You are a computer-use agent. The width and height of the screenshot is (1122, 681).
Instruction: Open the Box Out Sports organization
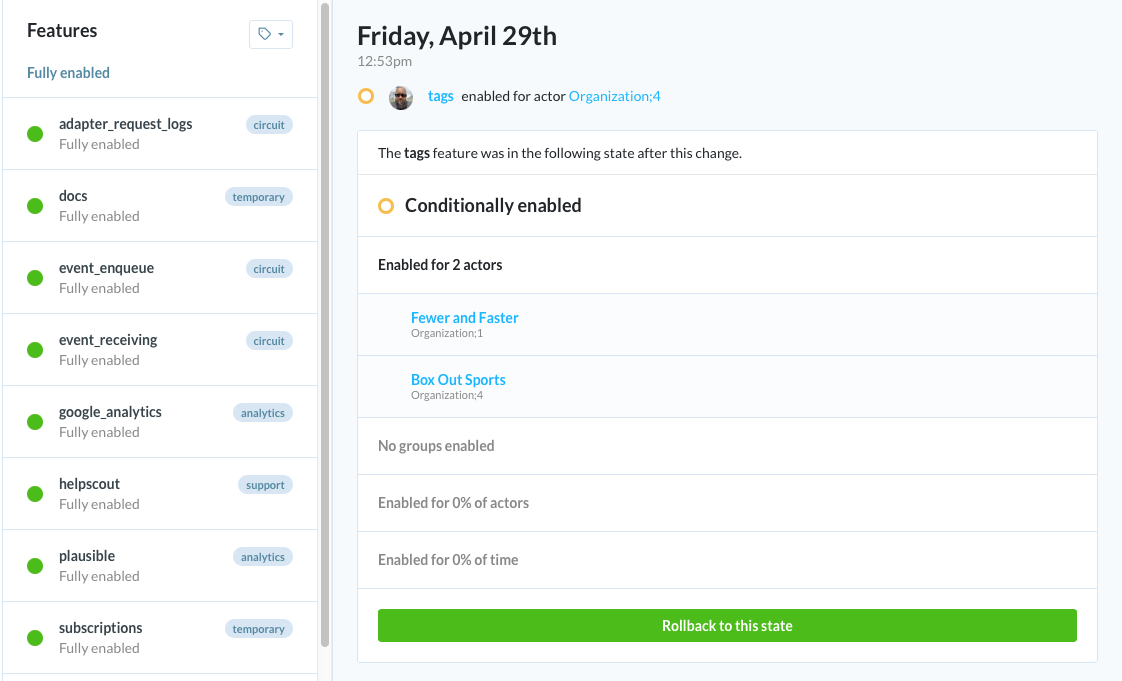(458, 379)
